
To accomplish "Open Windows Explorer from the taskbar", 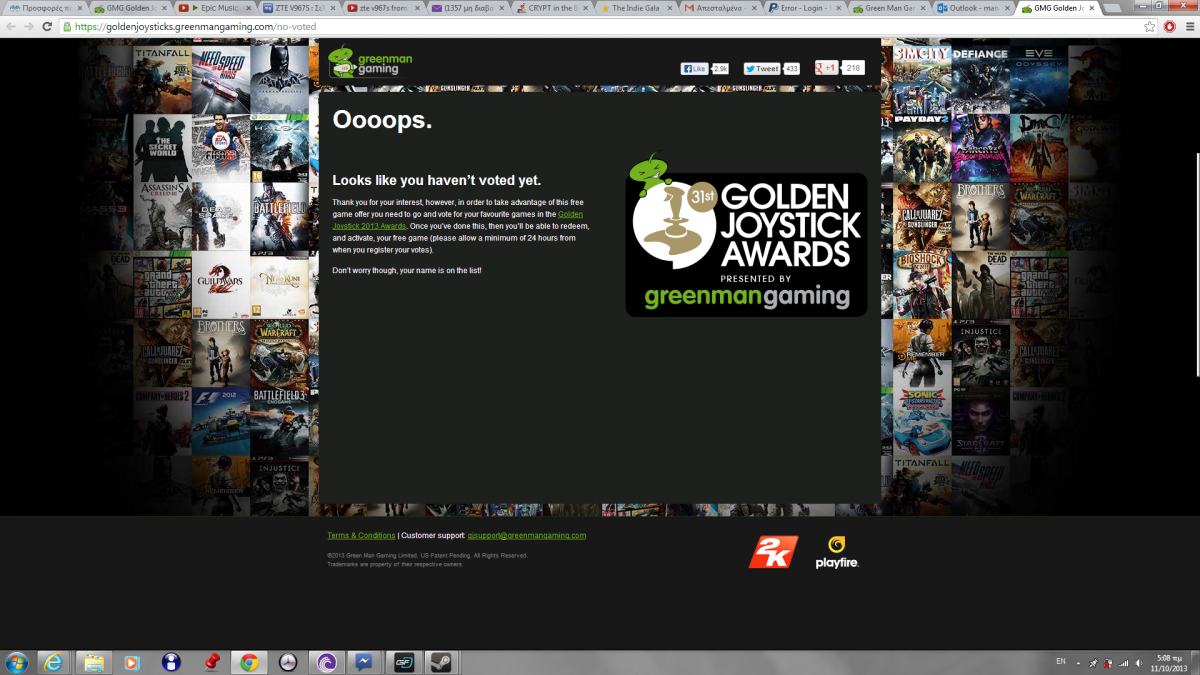I will pyautogui.click(x=93, y=662).
